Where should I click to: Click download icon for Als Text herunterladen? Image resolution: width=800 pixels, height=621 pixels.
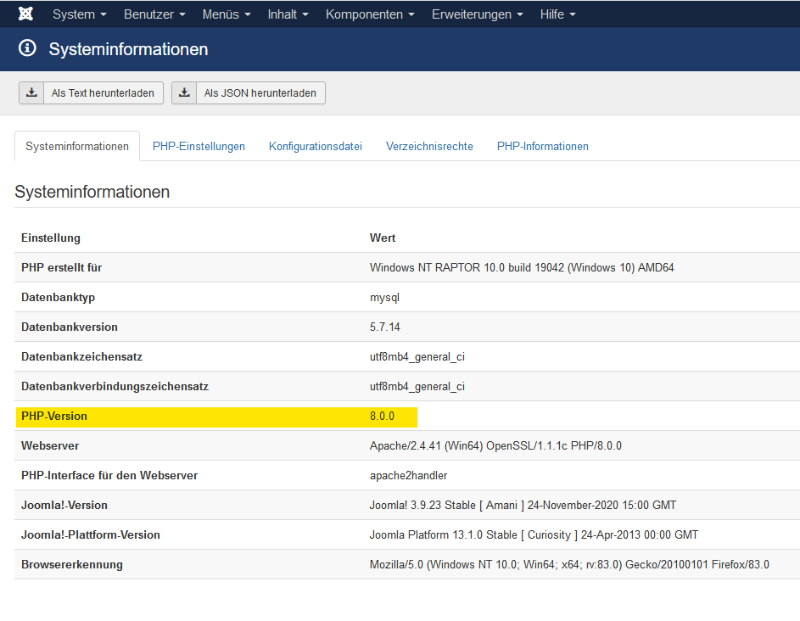[x=32, y=93]
